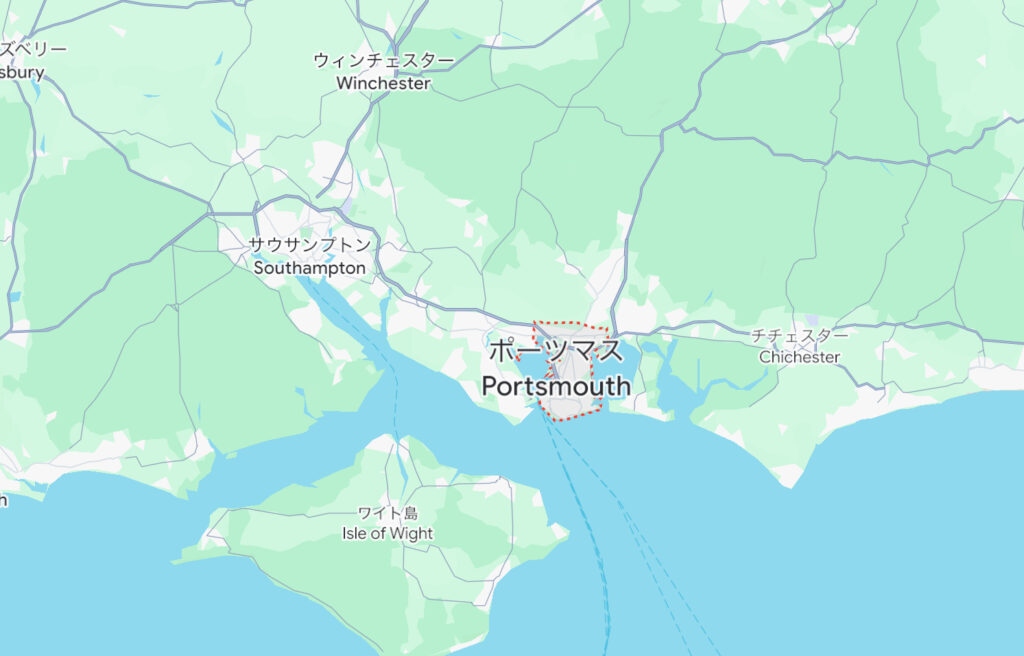Click the motorway junction north of Southampton

(255, 212)
